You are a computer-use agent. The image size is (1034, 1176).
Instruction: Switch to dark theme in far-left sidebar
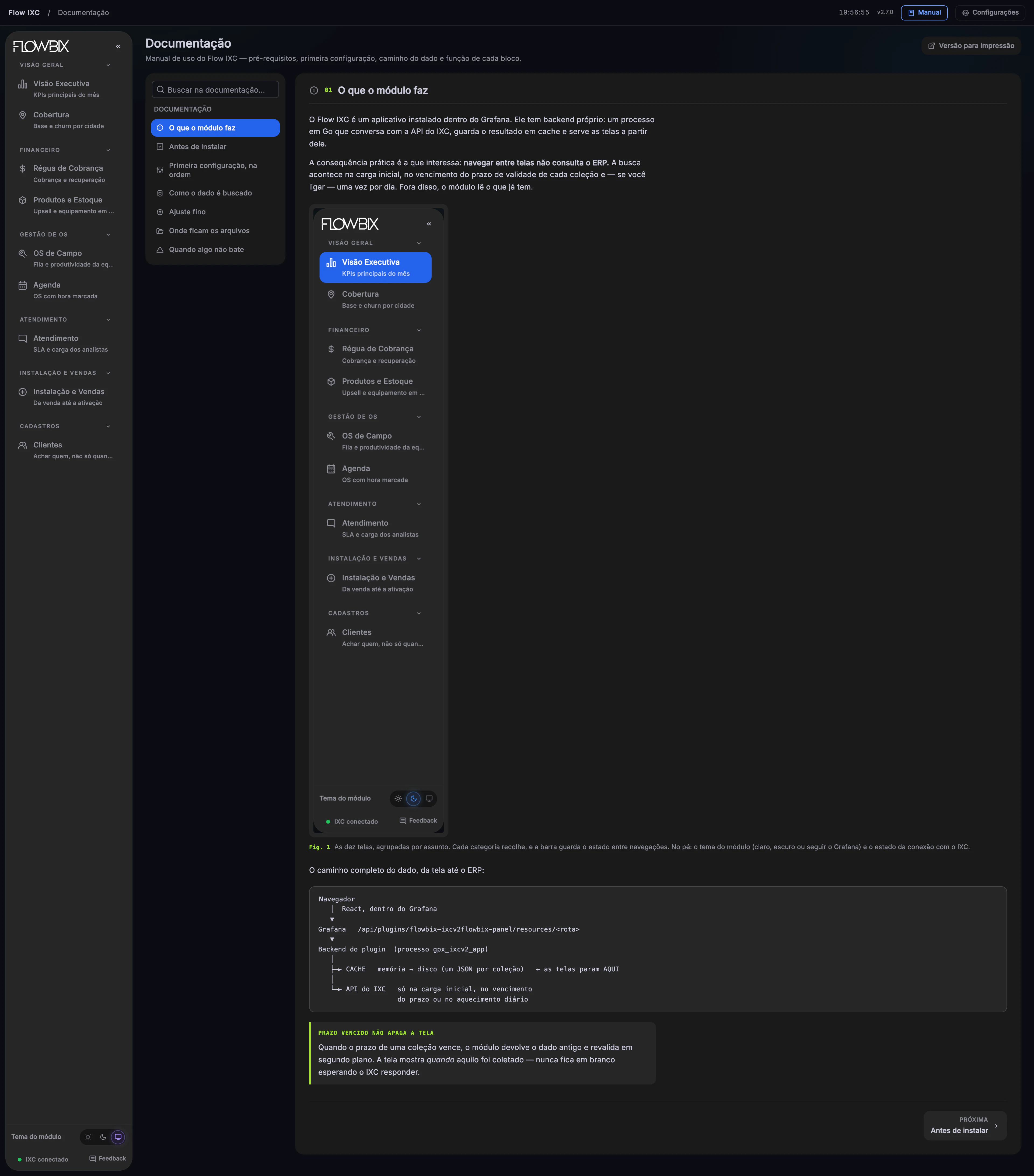pos(103,1136)
